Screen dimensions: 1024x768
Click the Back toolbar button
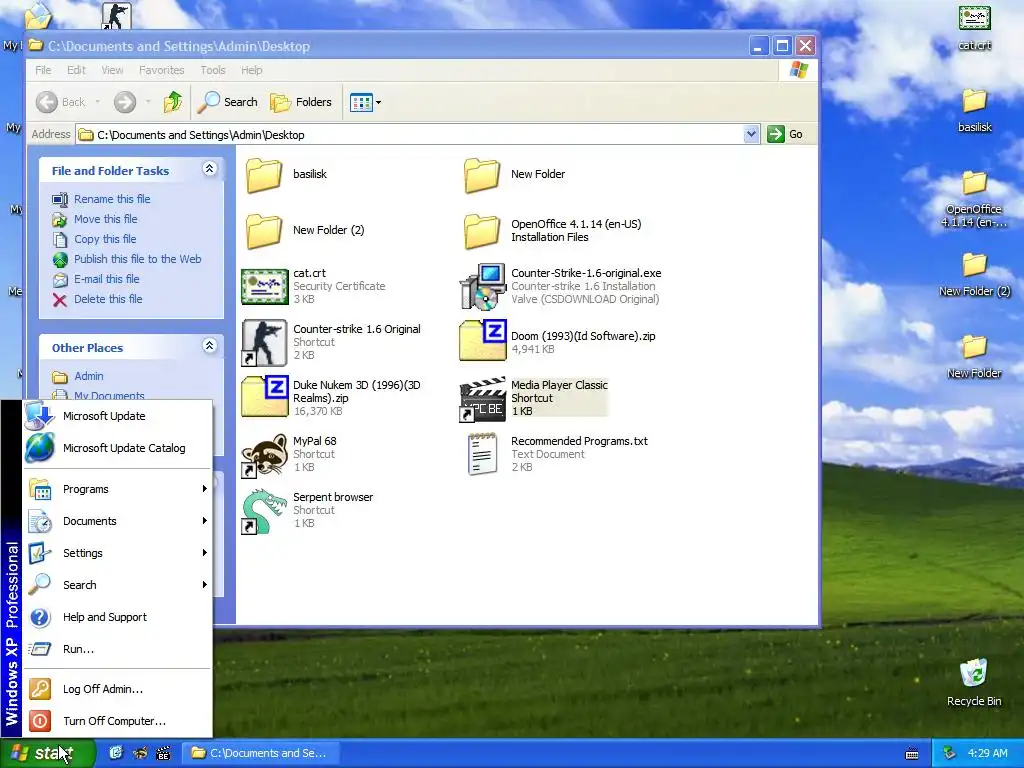(60, 102)
